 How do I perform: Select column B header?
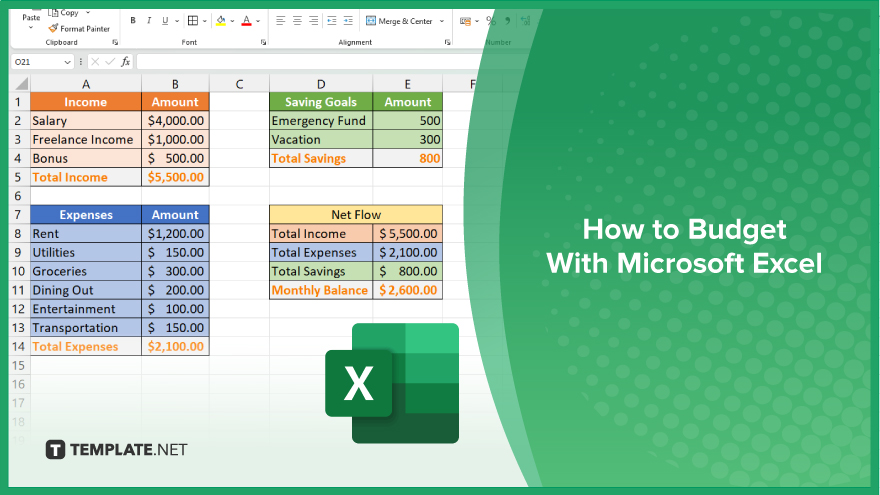(x=175, y=84)
